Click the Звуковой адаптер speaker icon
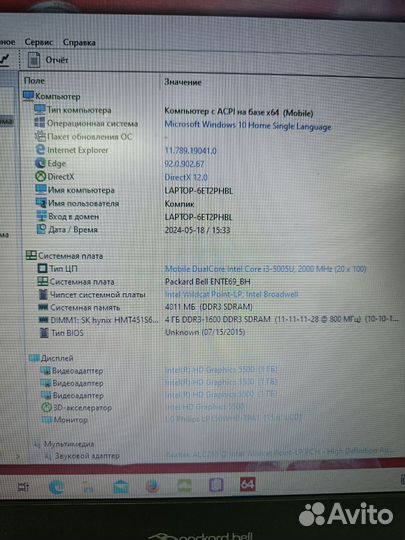405x540 pixels. point(49,456)
